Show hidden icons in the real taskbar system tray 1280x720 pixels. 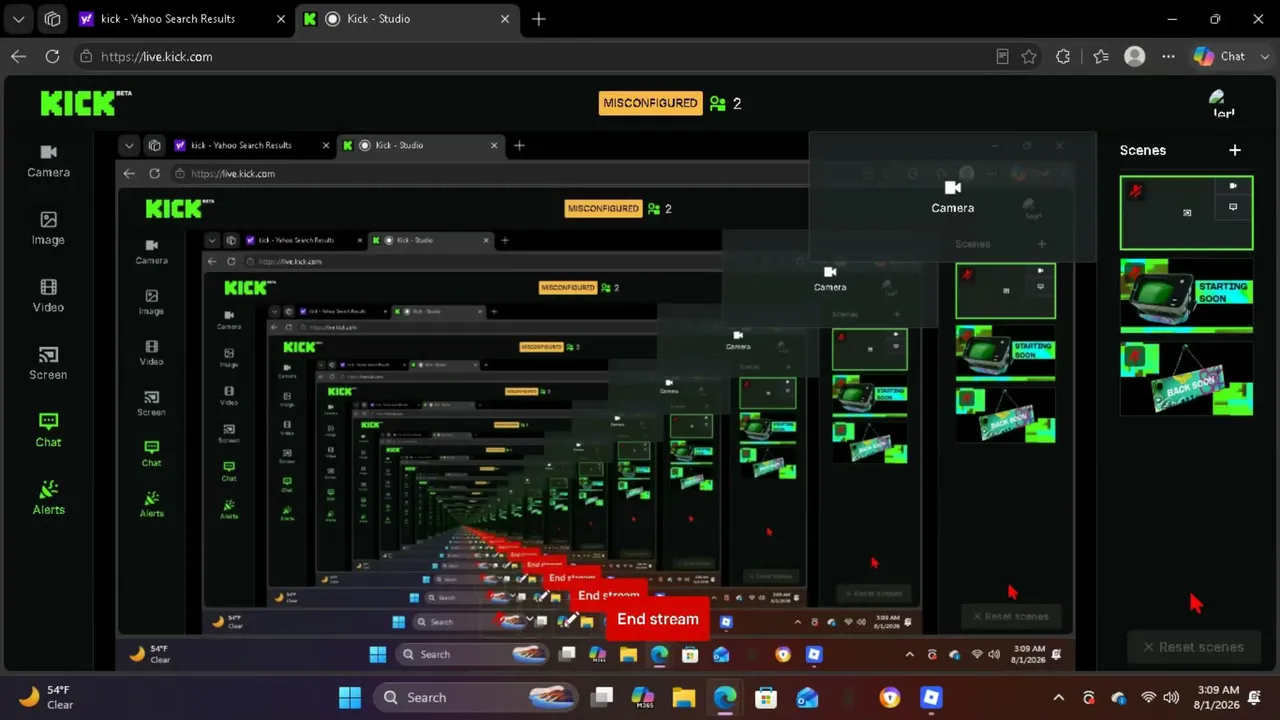coord(1059,697)
